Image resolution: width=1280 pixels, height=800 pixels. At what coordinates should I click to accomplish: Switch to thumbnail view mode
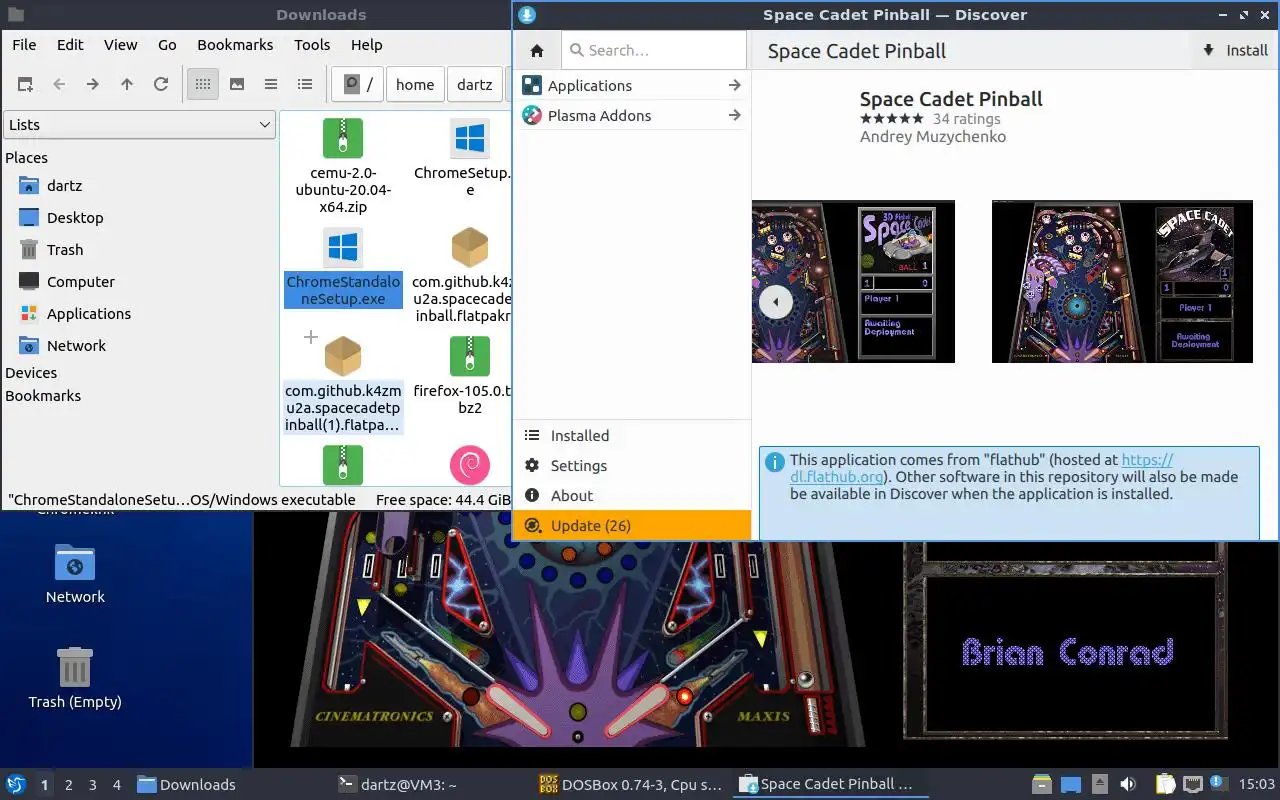pos(237,85)
